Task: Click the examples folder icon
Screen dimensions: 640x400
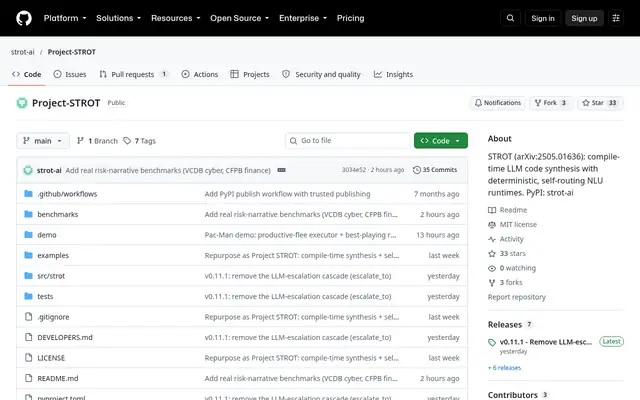Action: 28,255
